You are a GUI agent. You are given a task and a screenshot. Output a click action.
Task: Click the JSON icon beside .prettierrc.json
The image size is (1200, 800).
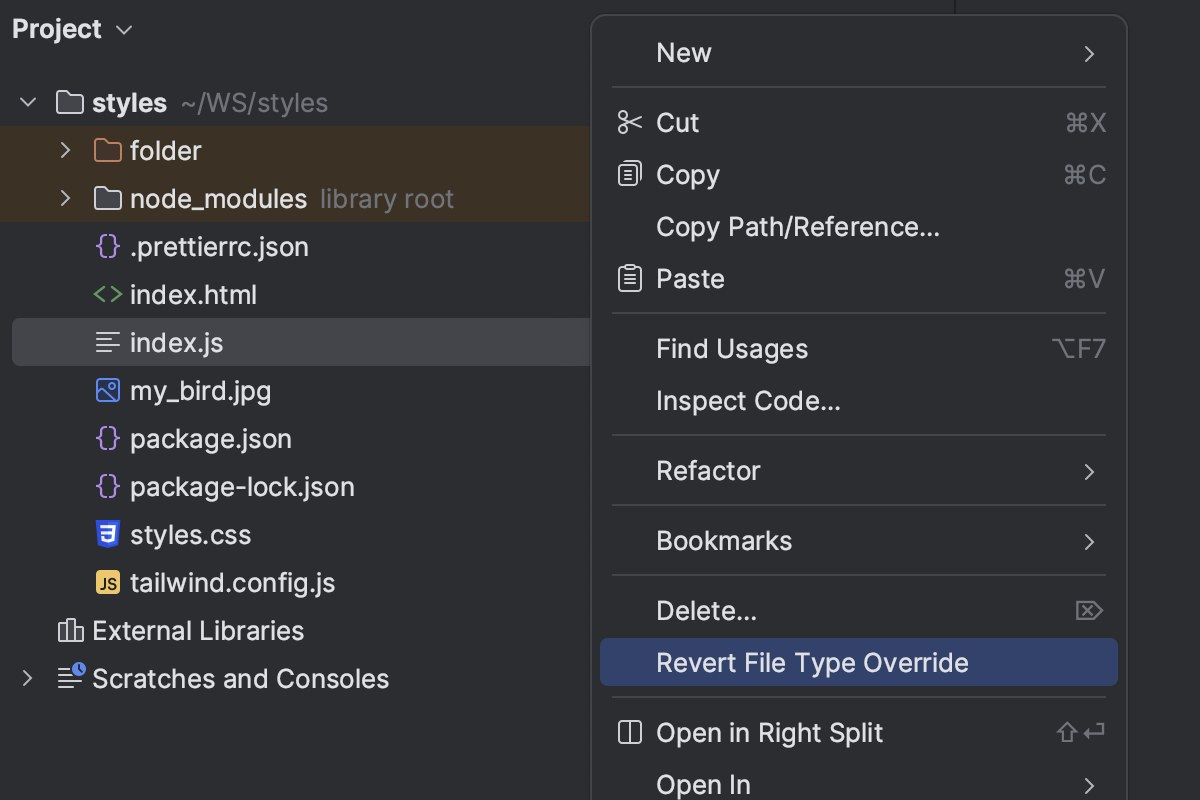point(107,246)
